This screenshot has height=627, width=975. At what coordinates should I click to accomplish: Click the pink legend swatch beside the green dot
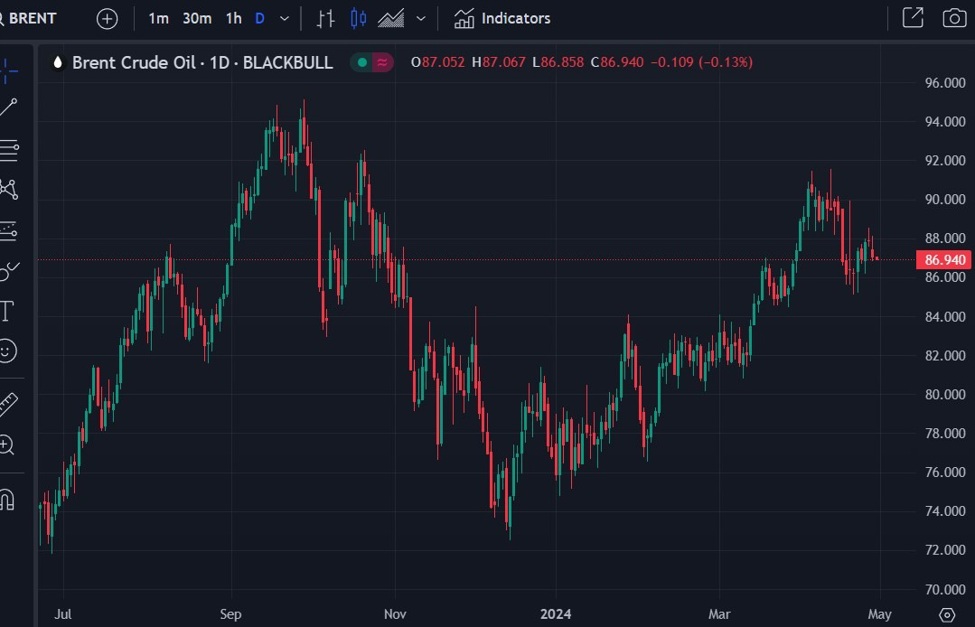click(x=380, y=62)
